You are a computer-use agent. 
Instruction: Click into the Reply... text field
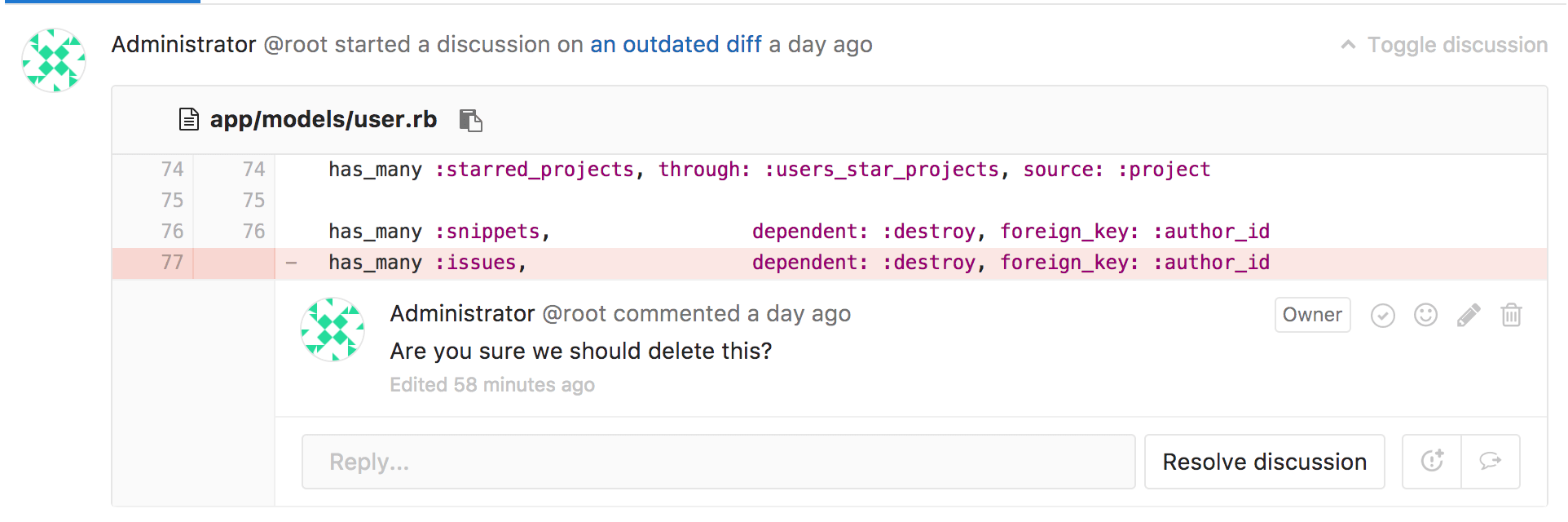click(717, 462)
